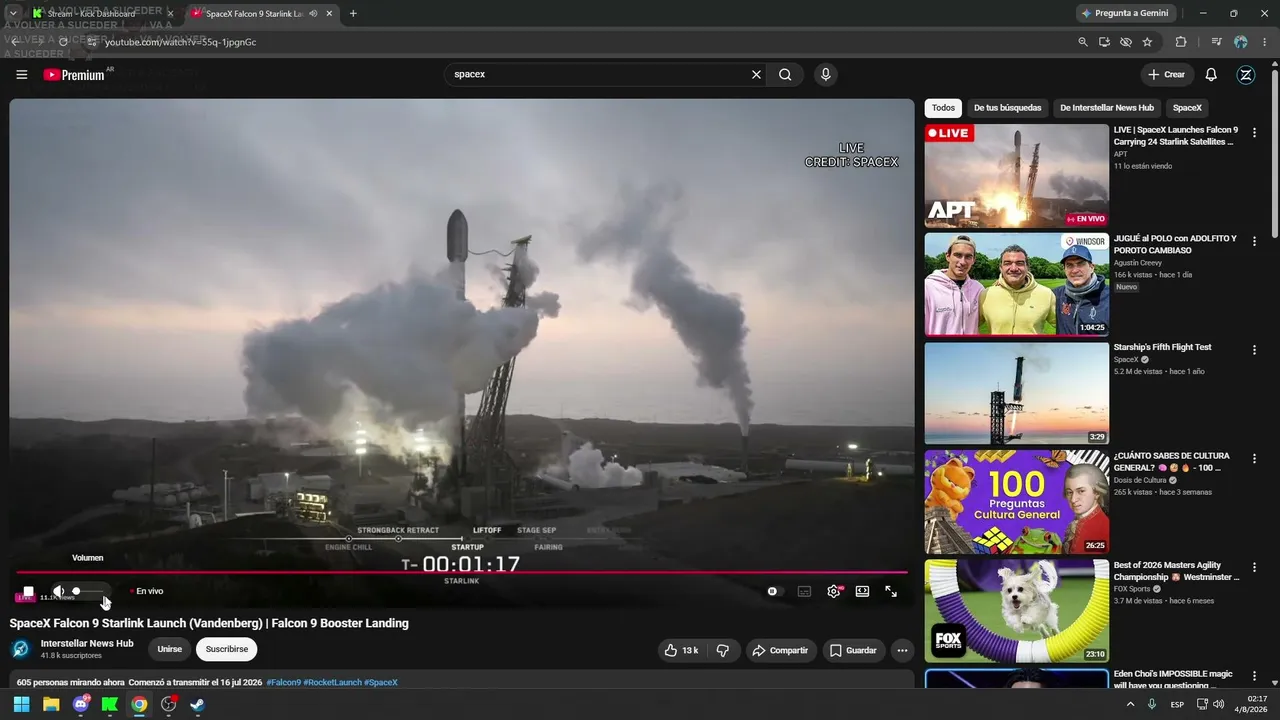Screen dimensions: 1280x720
Task: Open the Chrome profile avatar
Action: pyautogui.click(x=1241, y=42)
